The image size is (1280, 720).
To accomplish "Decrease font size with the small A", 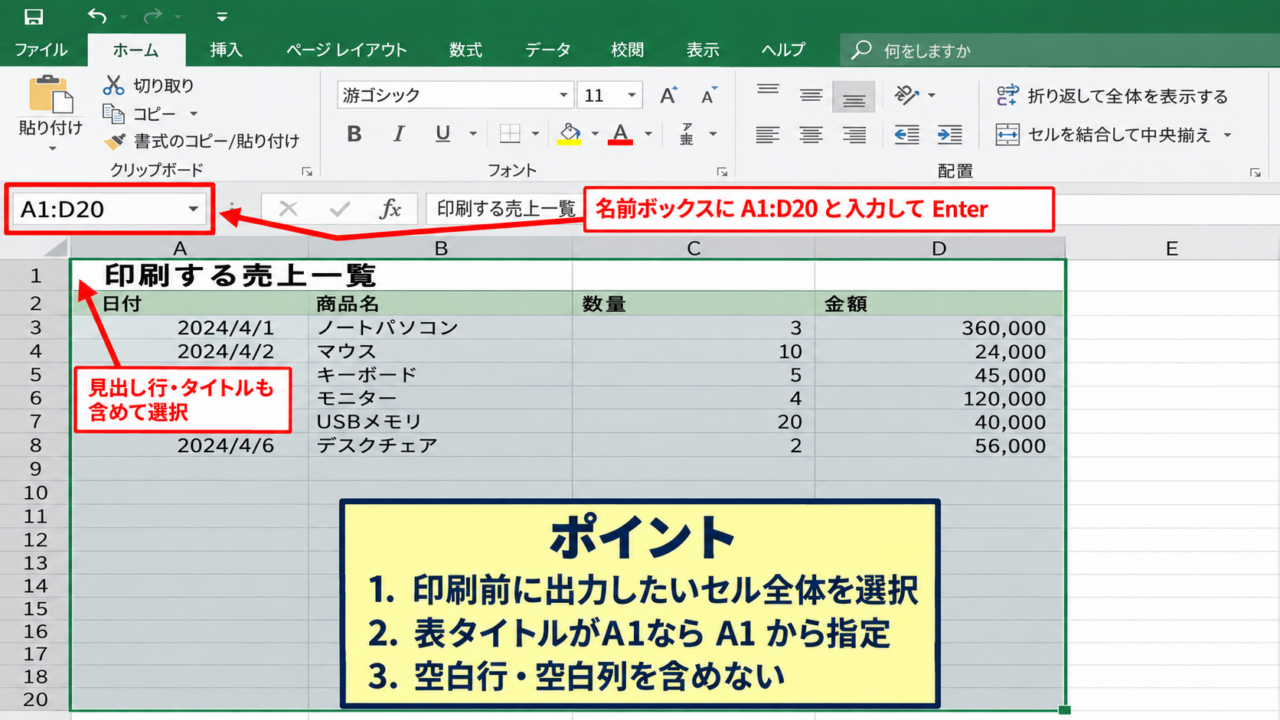I will pos(709,96).
